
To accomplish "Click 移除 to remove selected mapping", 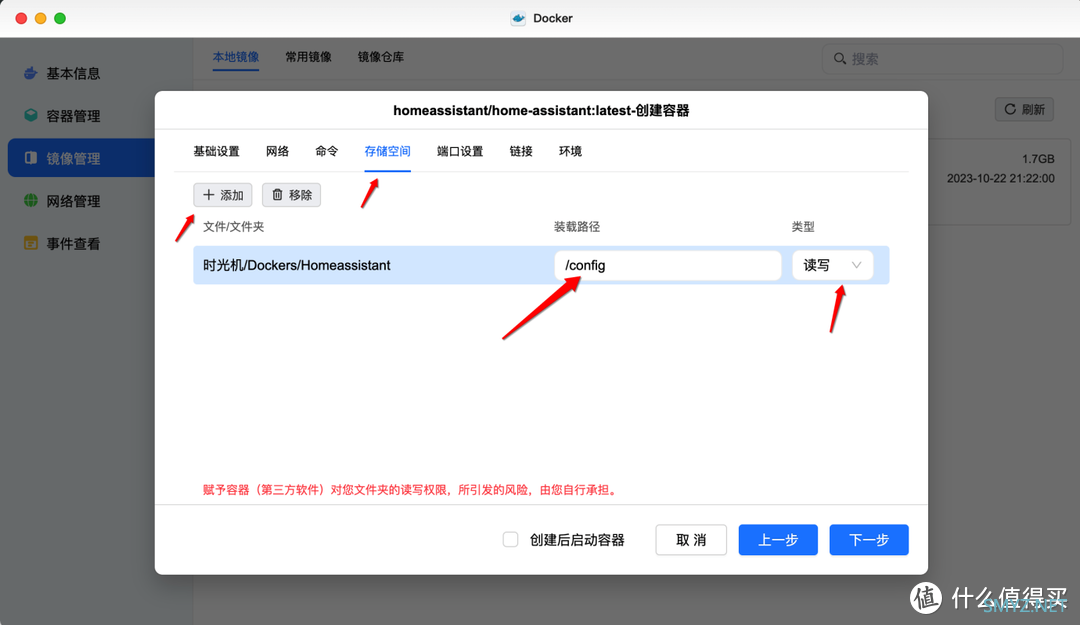I will click(291, 195).
